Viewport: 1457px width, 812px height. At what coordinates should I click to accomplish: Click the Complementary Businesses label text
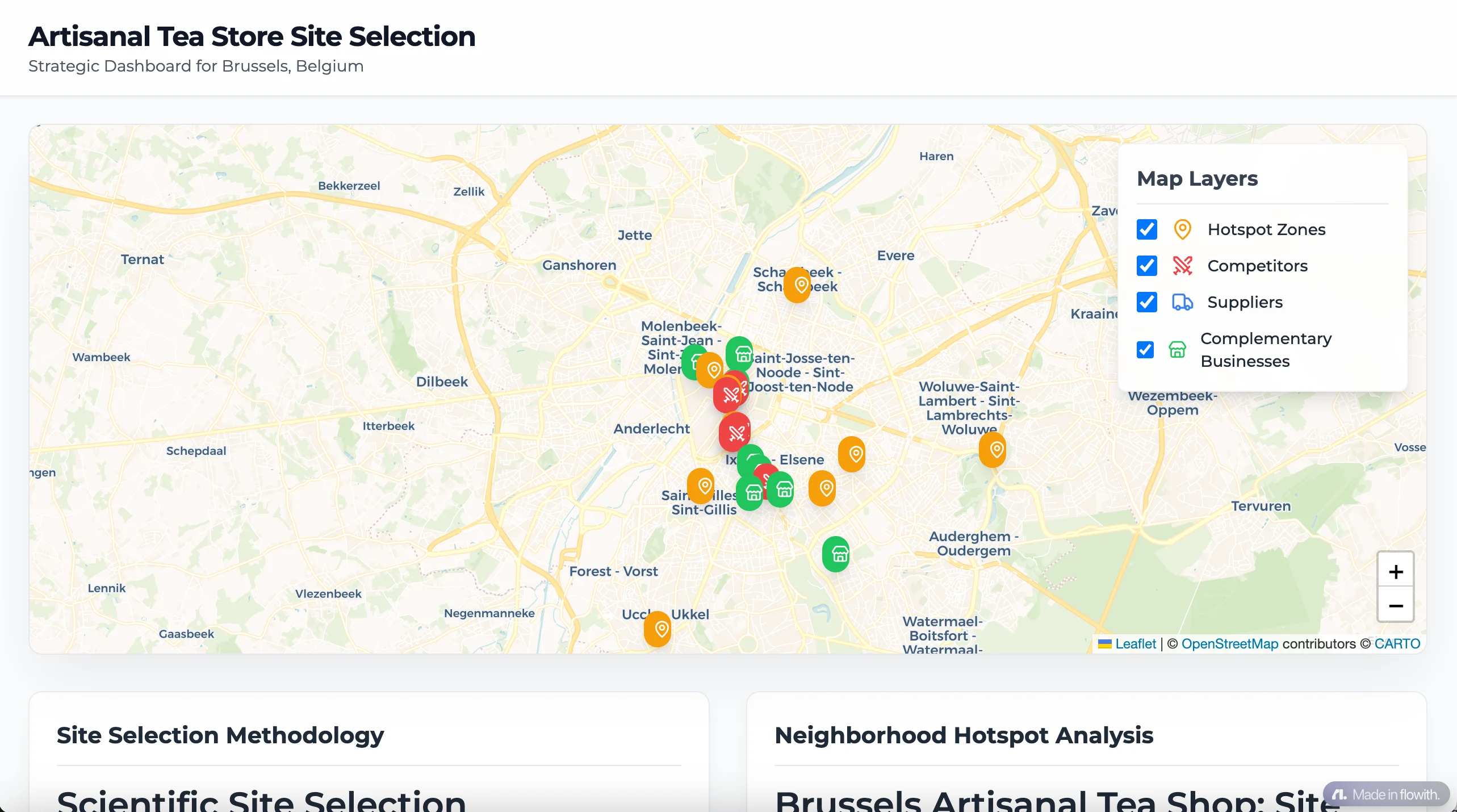[x=1266, y=350]
